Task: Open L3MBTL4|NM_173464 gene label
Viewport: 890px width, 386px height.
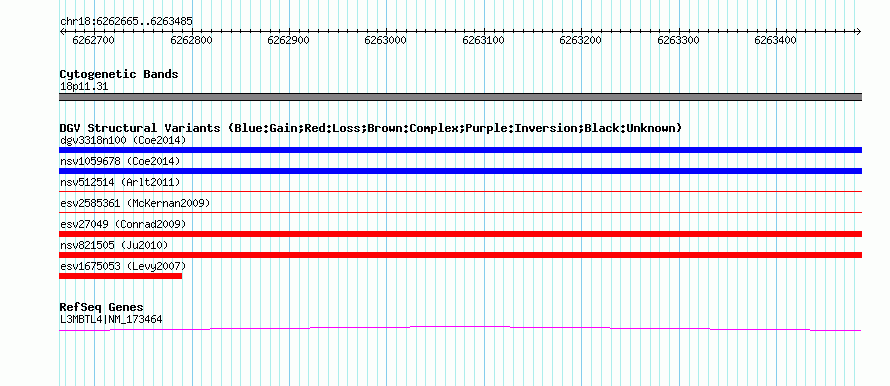Action: point(111,320)
